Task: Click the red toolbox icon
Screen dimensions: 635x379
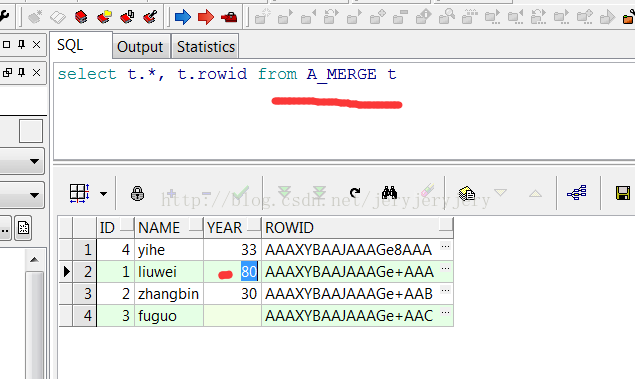Action: [229, 17]
